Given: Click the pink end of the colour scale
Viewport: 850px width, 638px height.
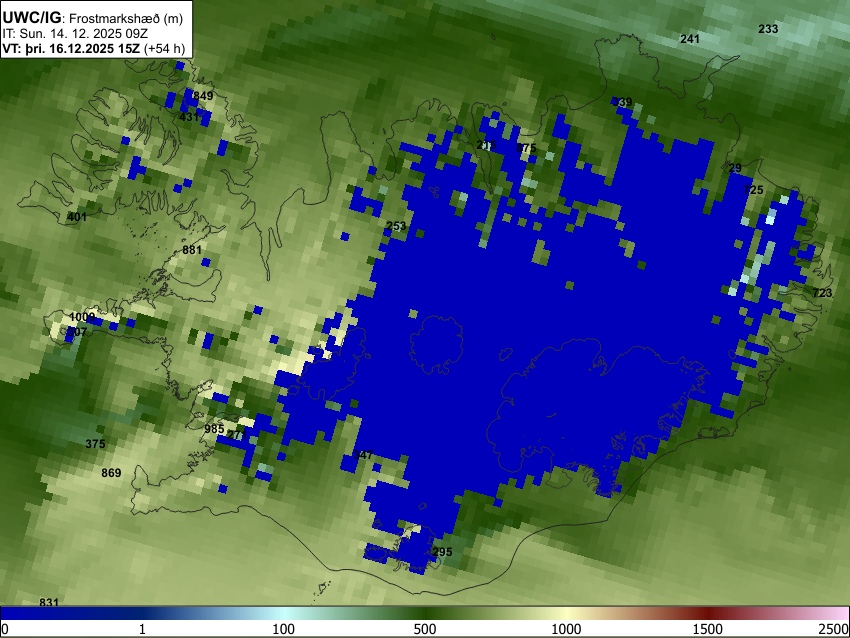Looking at the screenshot, I should [838, 613].
